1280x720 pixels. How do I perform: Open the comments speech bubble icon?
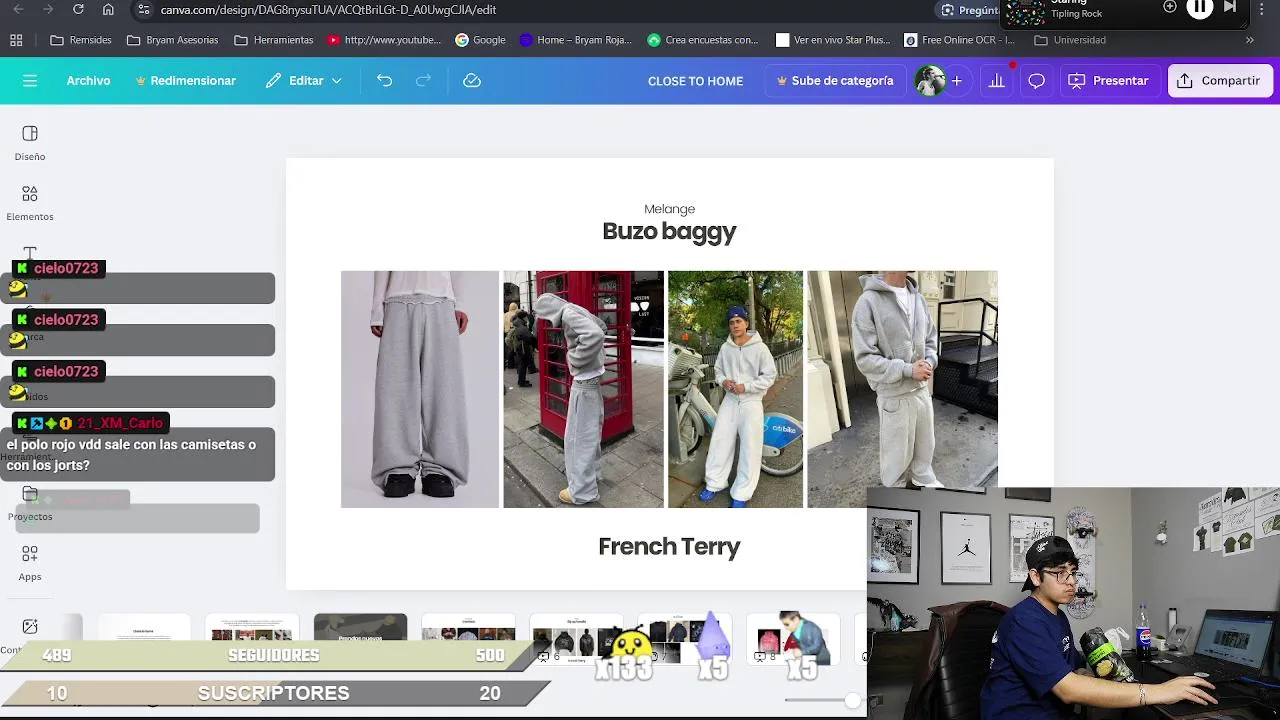(x=1036, y=81)
